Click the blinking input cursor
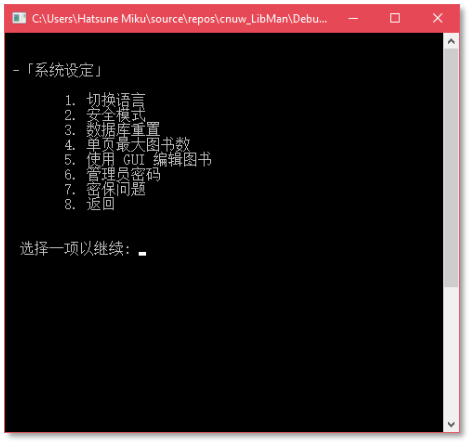Screen dimensions: 472x445 142,254
